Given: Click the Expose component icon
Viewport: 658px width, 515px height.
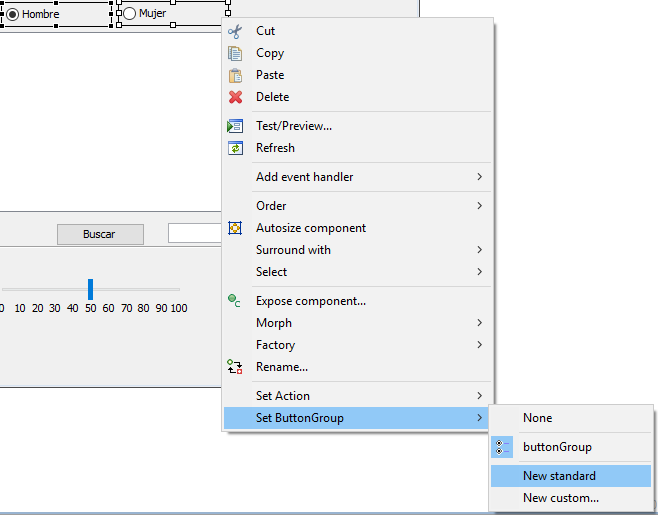Looking at the screenshot, I should tap(235, 300).
